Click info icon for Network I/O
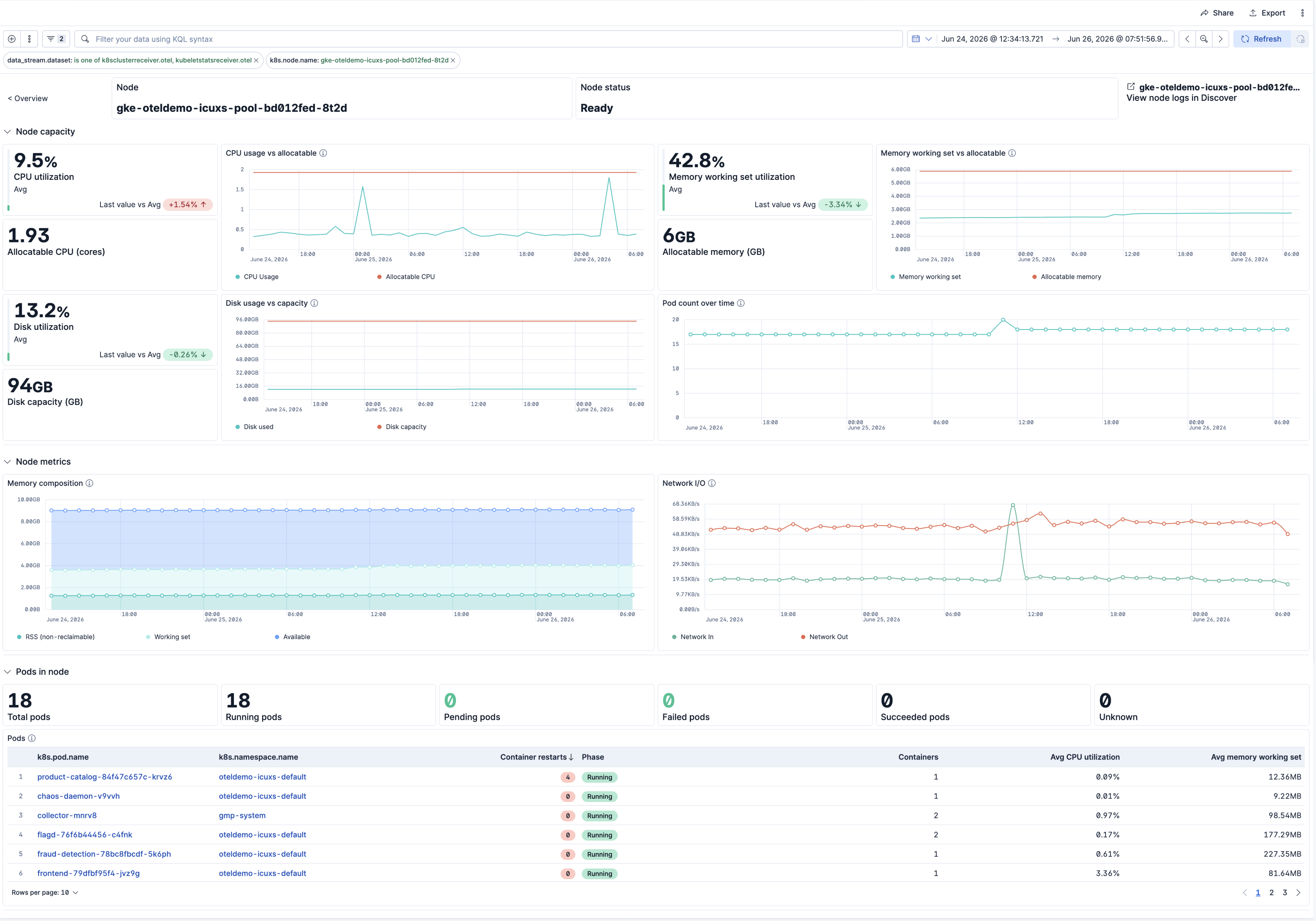The height and width of the screenshot is (921, 1316). pos(712,483)
